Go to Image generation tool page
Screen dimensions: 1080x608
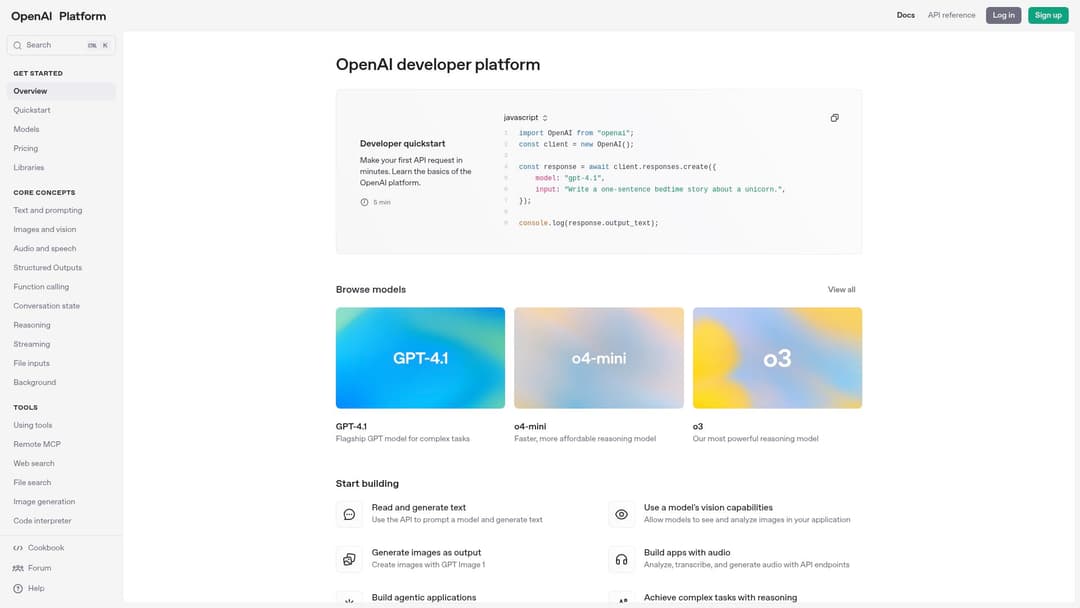point(44,502)
